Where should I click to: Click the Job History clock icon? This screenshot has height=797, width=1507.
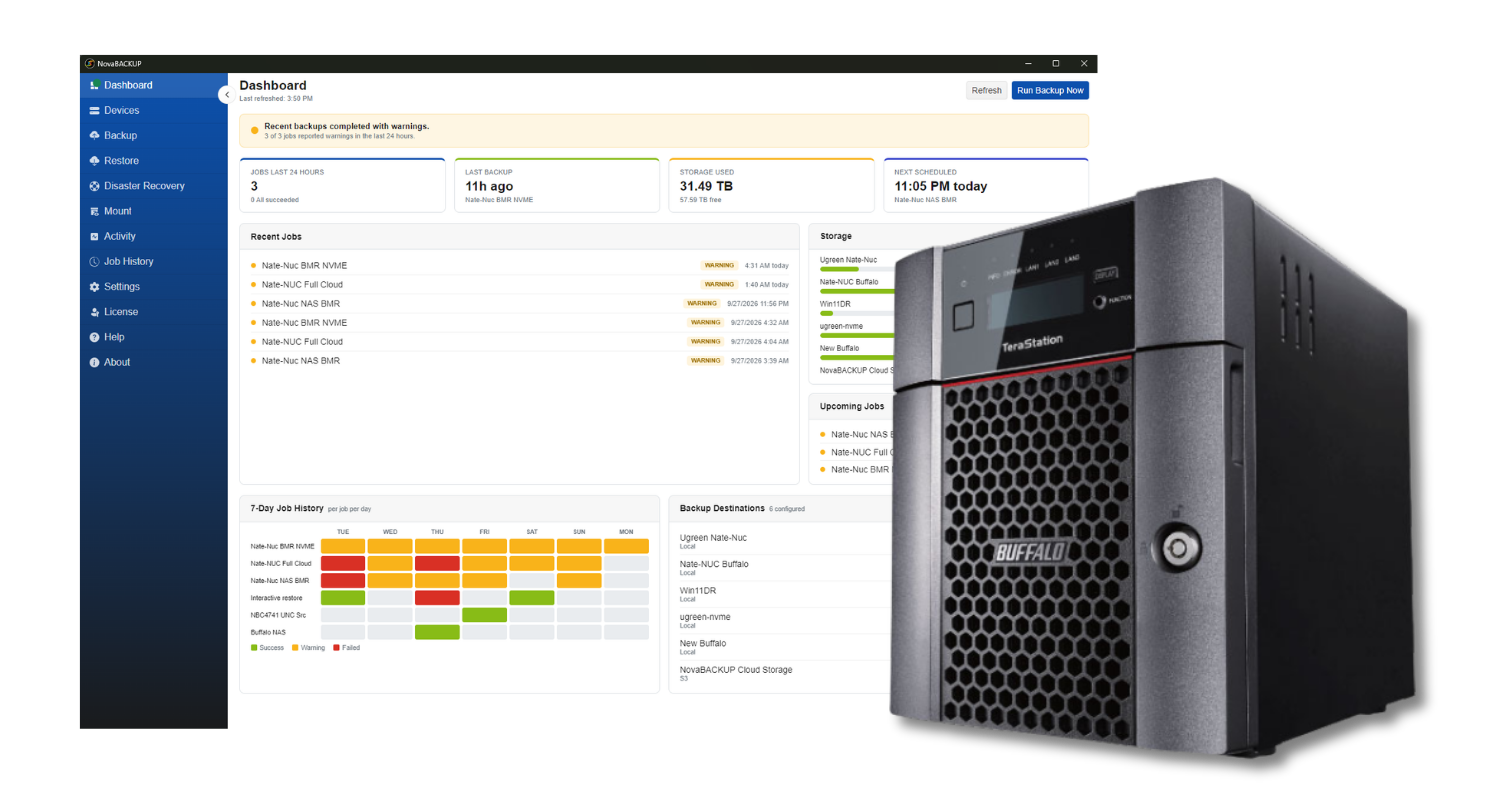click(94, 262)
